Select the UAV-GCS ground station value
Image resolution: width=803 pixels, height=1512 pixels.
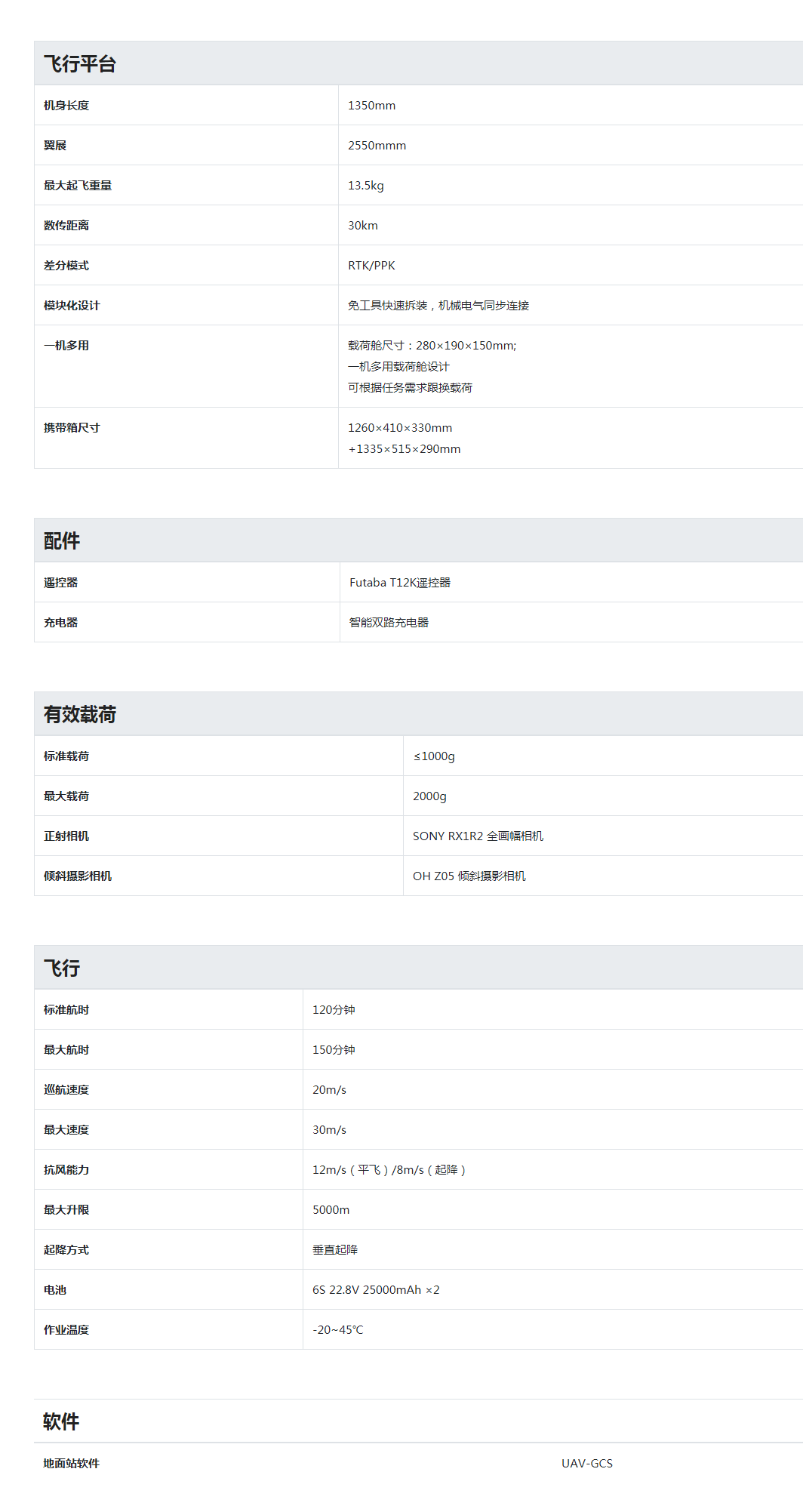(x=586, y=1464)
